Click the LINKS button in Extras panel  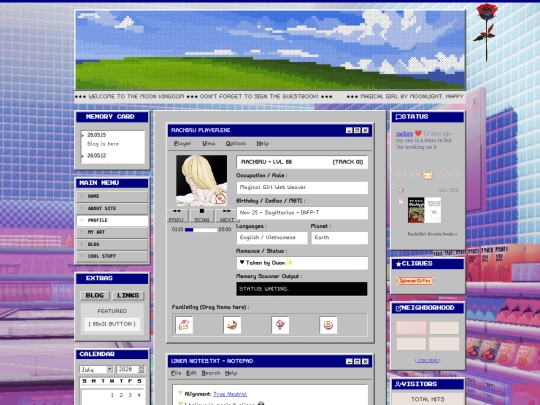pyautogui.click(x=128, y=295)
